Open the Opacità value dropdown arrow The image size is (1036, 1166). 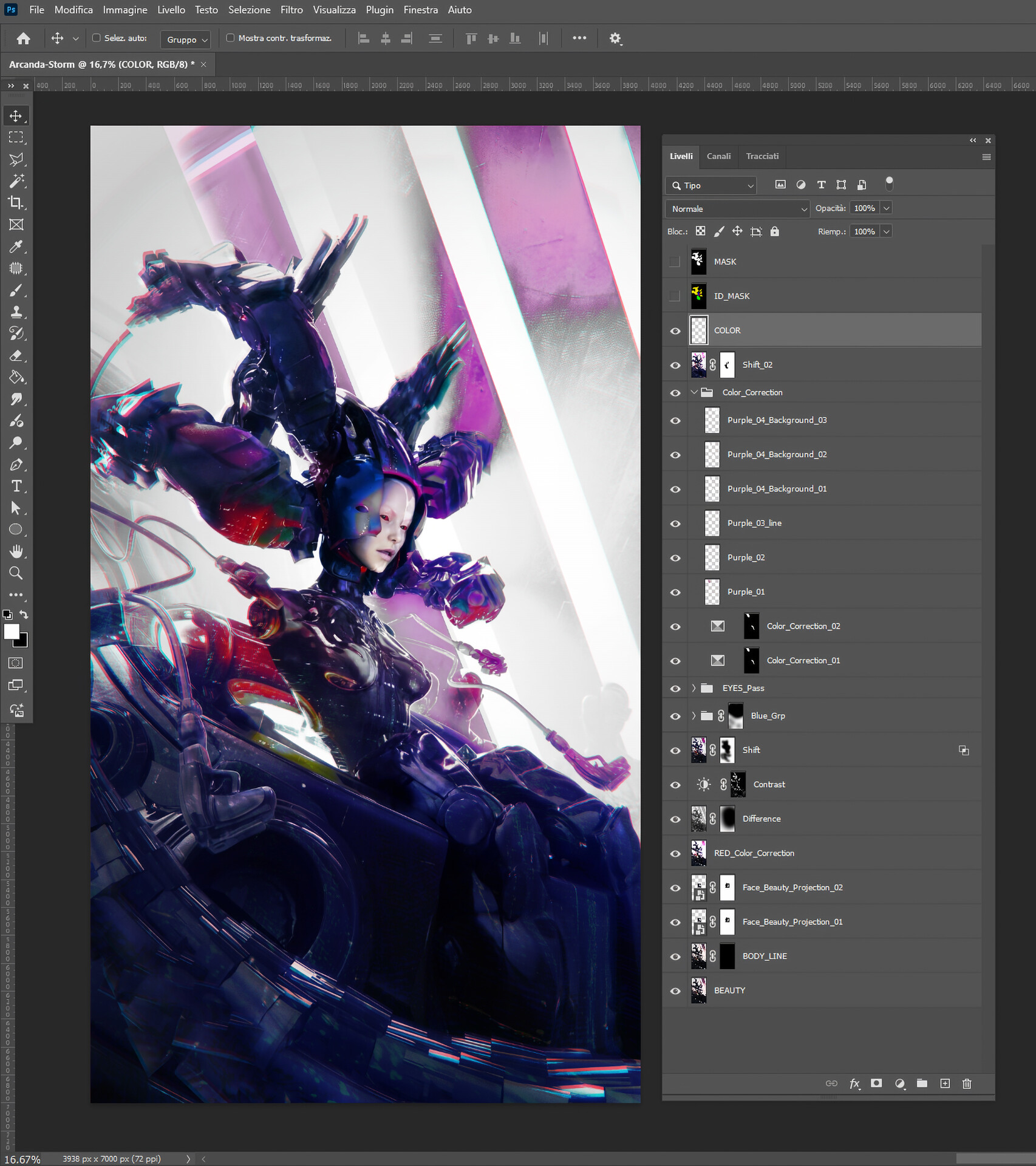point(887,208)
